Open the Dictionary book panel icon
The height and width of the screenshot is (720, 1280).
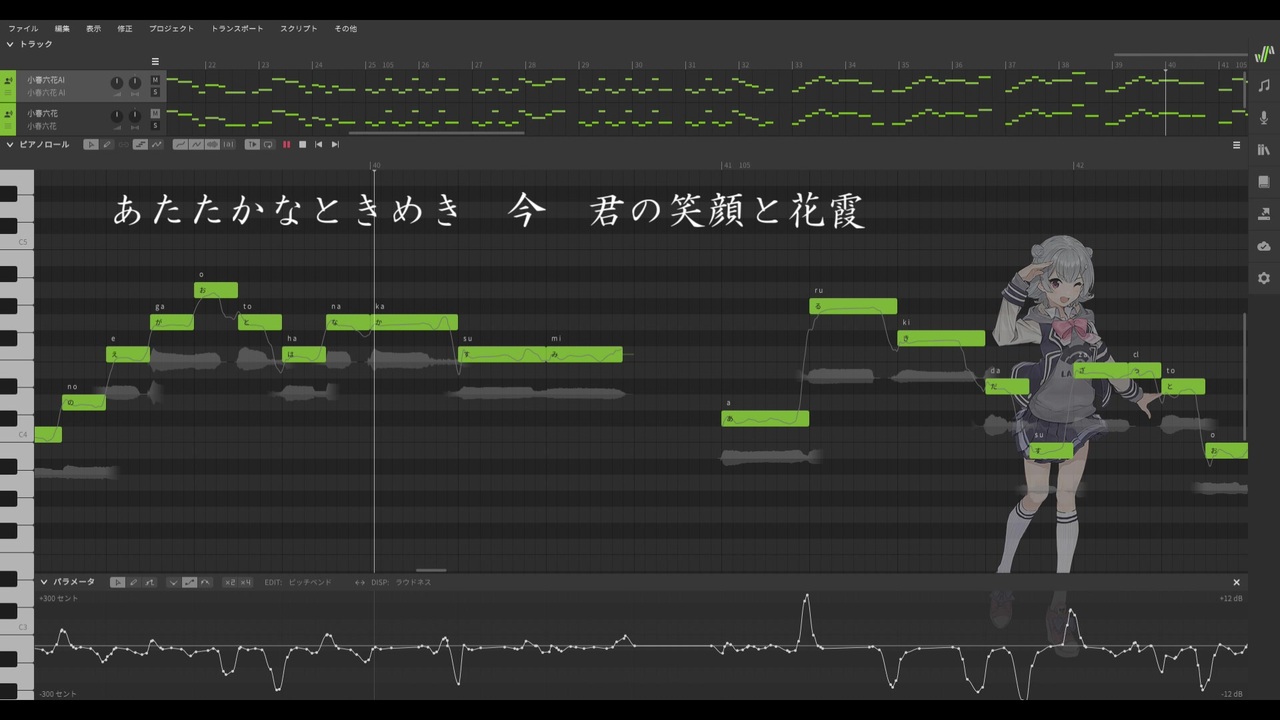point(1264,182)
